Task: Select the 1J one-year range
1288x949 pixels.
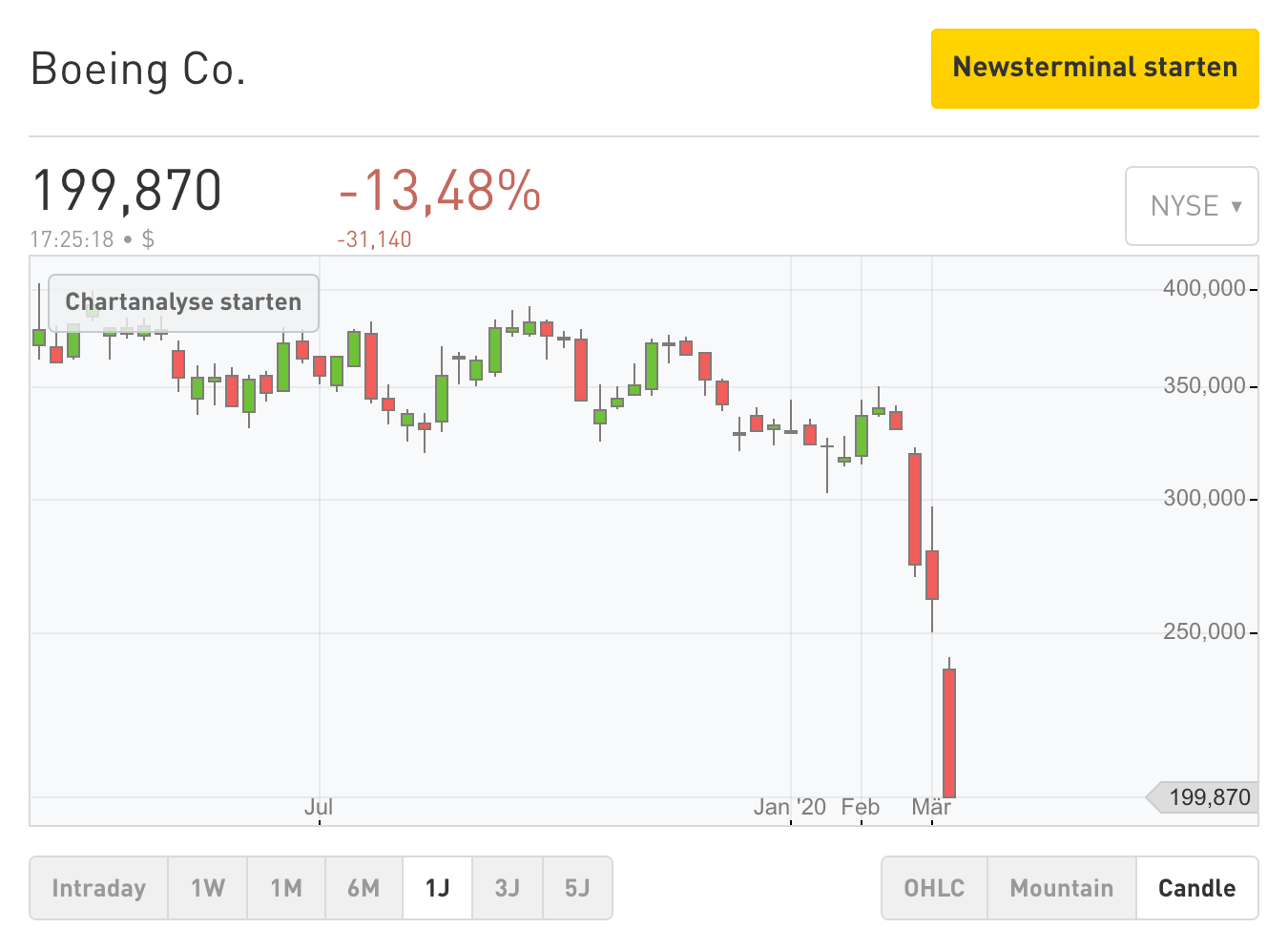Action: point(437,888)
